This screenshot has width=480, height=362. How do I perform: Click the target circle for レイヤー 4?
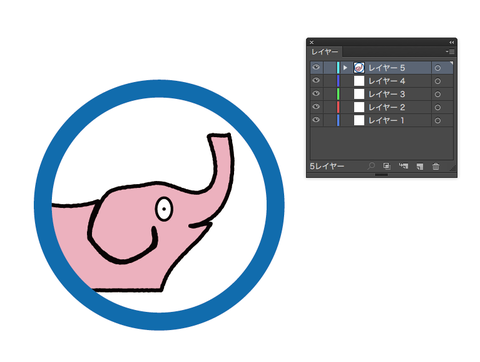(x=438, y=81)
